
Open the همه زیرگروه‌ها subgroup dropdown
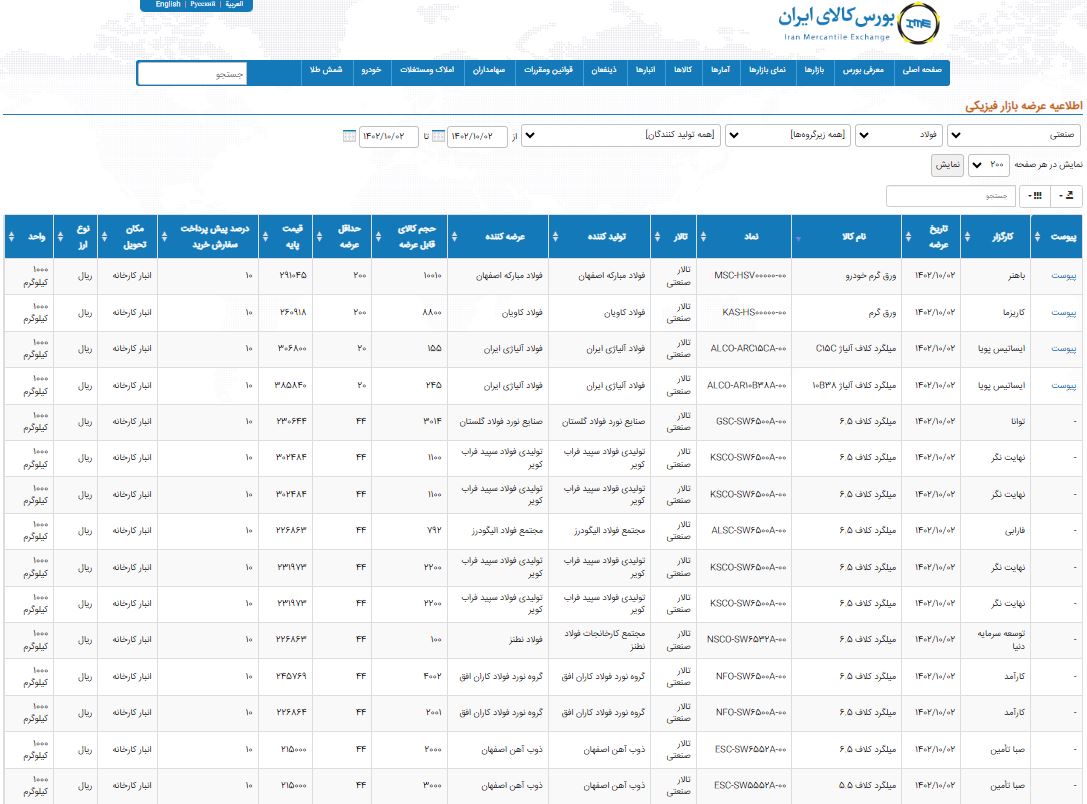click(788, 135)
